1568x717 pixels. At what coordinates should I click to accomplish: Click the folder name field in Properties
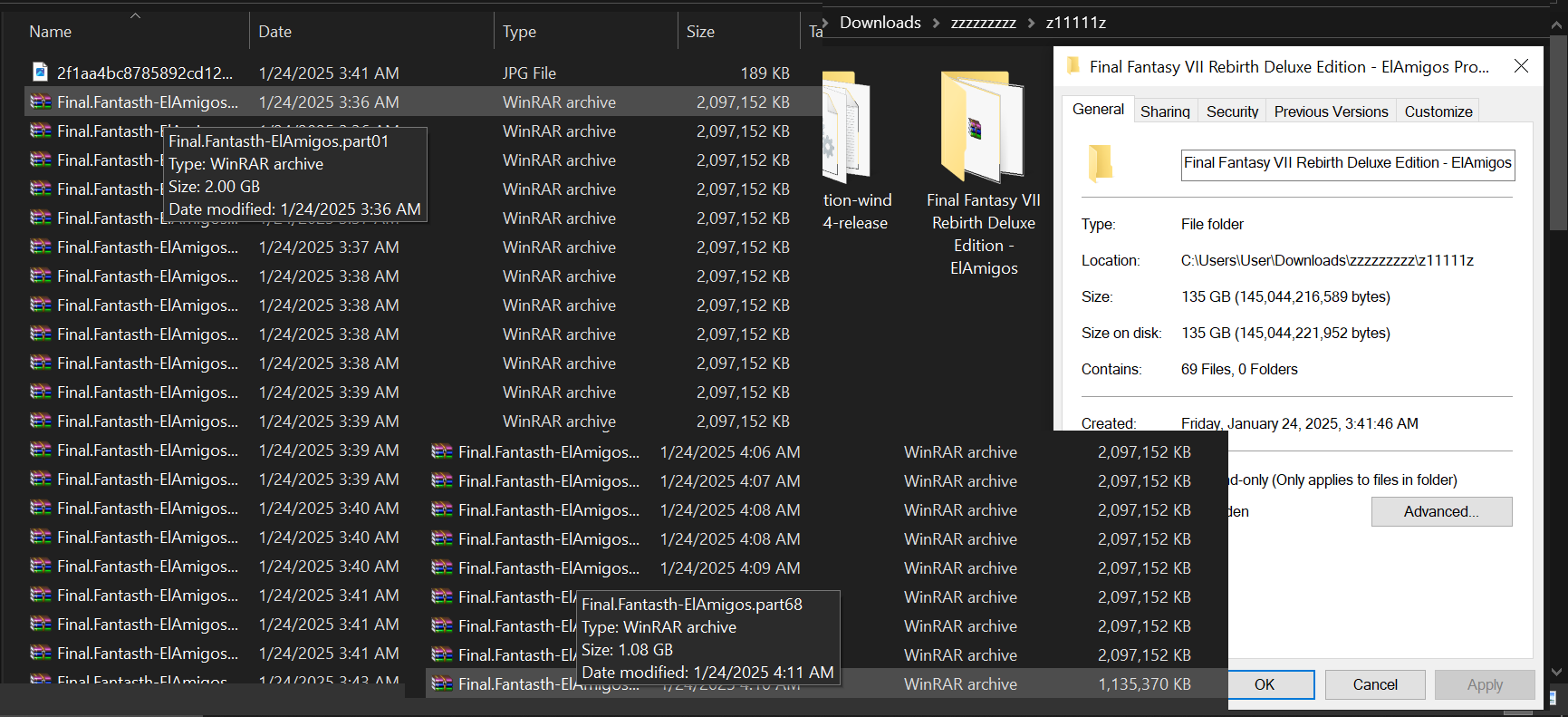[x=1348, y=163]
